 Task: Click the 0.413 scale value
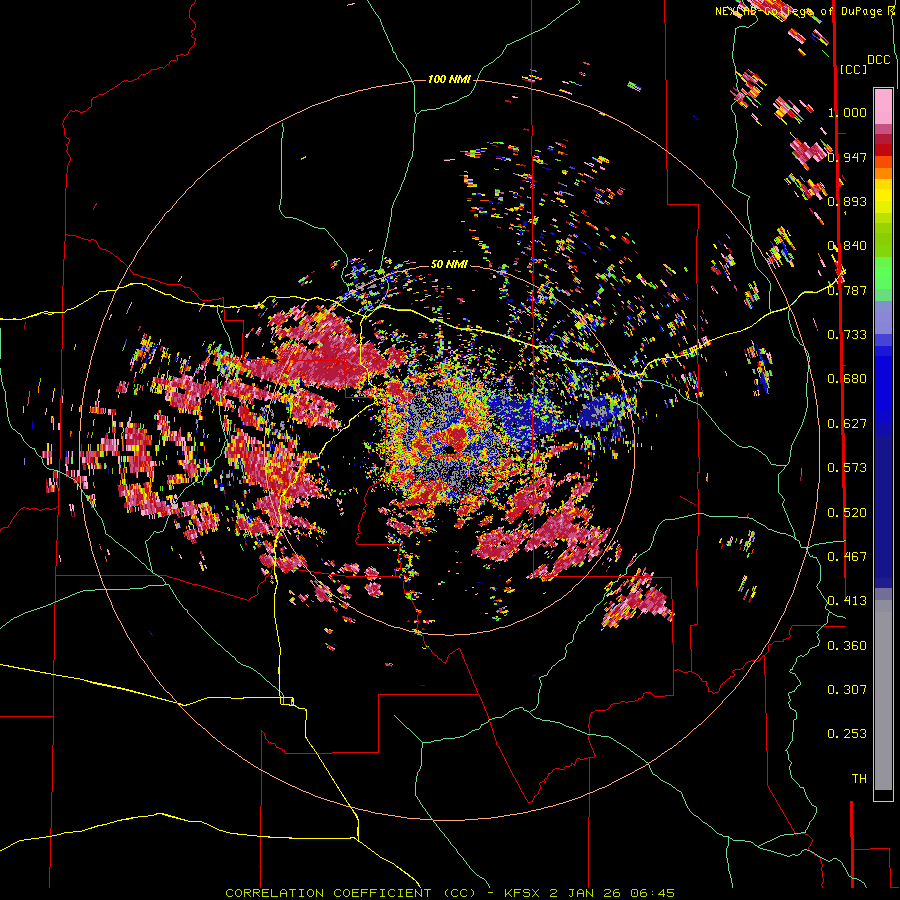click(847, 601)
